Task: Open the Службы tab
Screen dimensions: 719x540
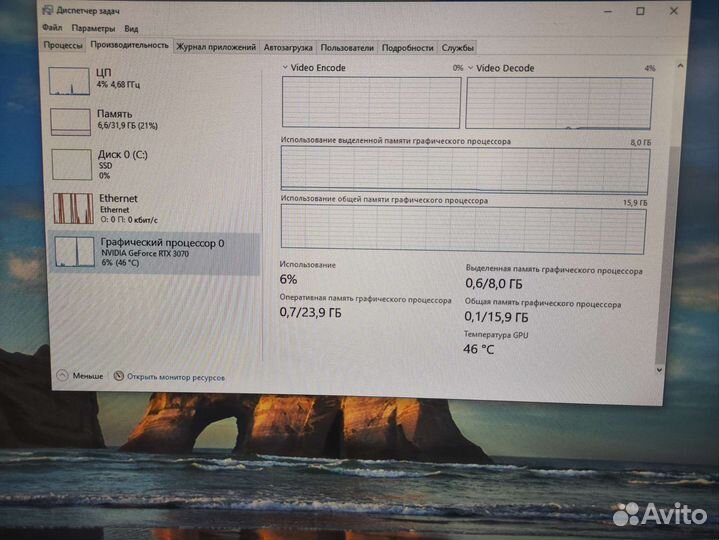Action: pyautogui.click(x=457, y=48)
